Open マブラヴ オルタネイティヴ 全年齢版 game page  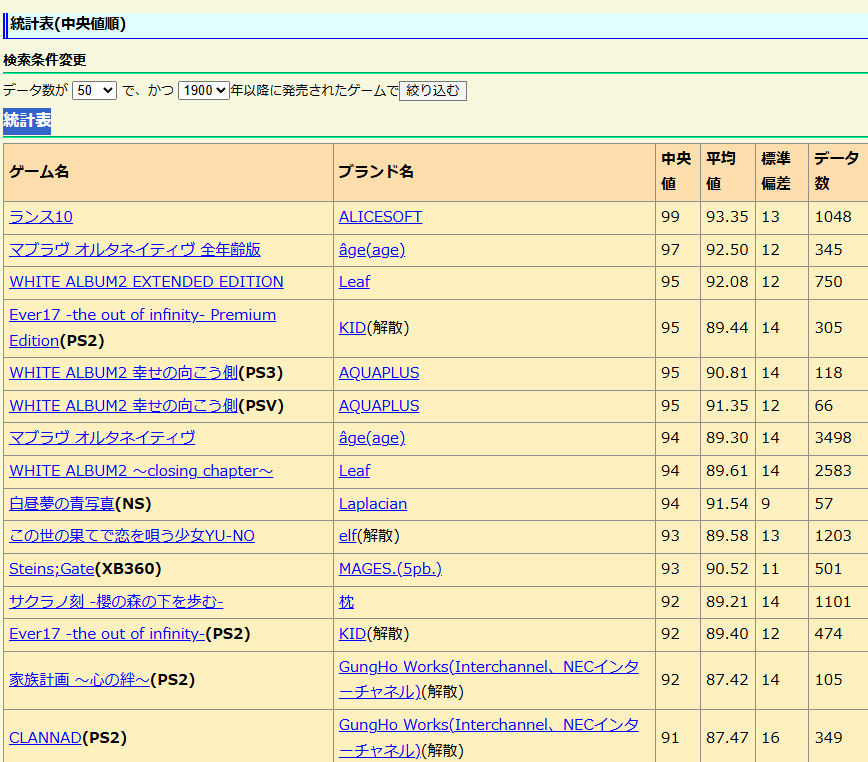tap(135, 250)
